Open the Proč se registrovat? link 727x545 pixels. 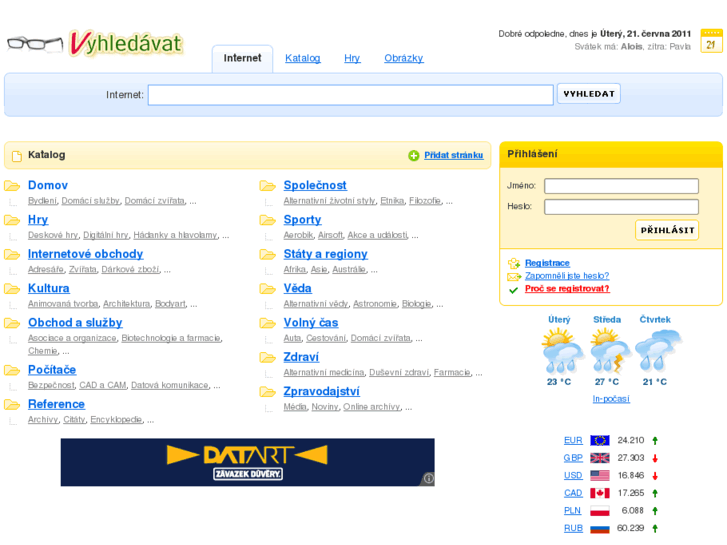(567, 289)
